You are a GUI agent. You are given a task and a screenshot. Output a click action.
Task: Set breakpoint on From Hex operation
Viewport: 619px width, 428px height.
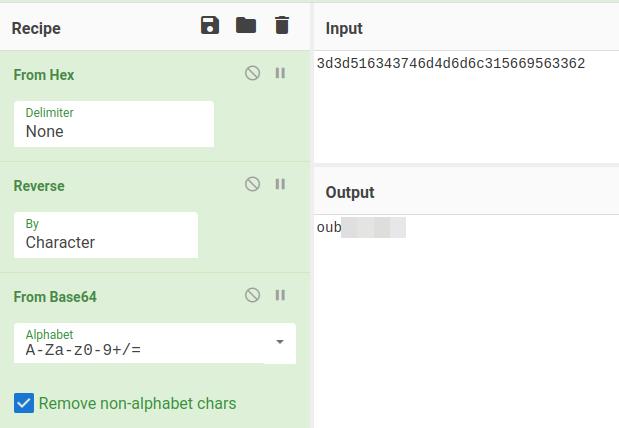[280, 73]
